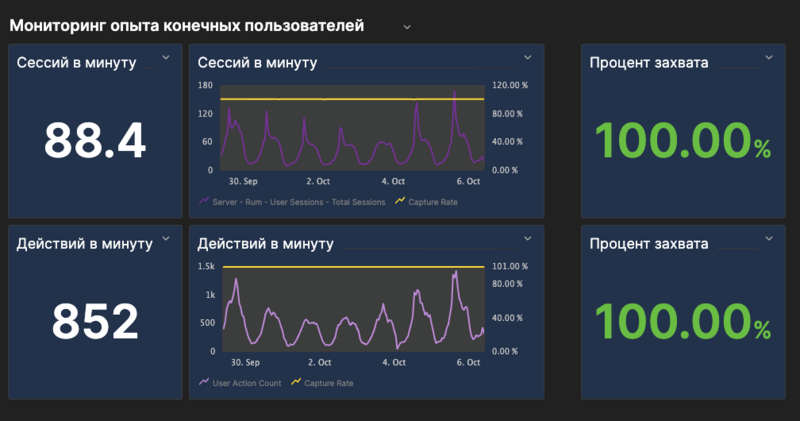The width and height of the screenshot is (800, 421).
Task: Click yellow line icon in actions chart legend
Action: [x=295, y=383]
